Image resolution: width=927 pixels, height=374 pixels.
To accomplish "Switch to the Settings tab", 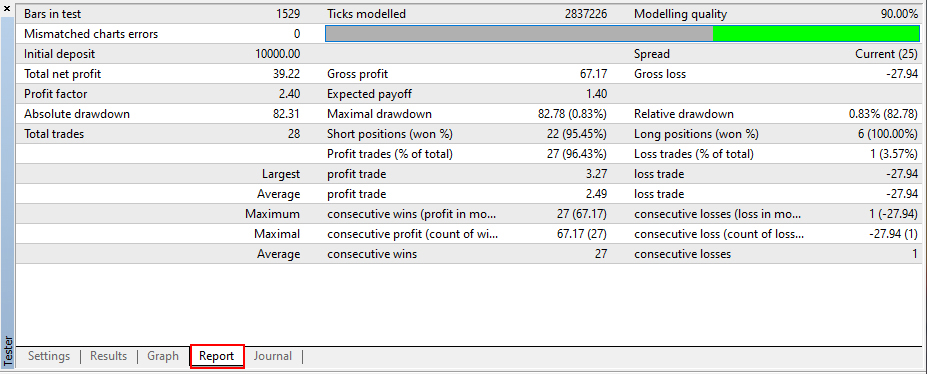I will (x=49, y=356).
